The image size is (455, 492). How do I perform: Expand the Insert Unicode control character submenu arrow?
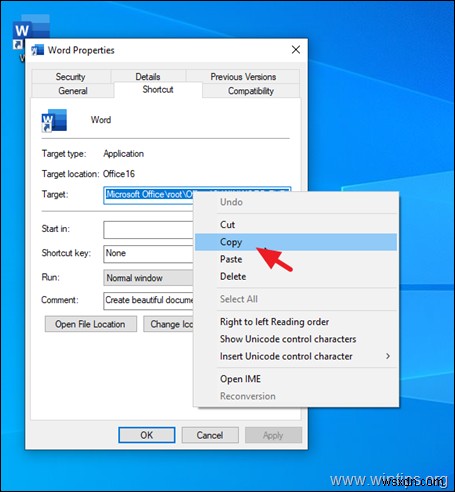[x=388, y=356]
